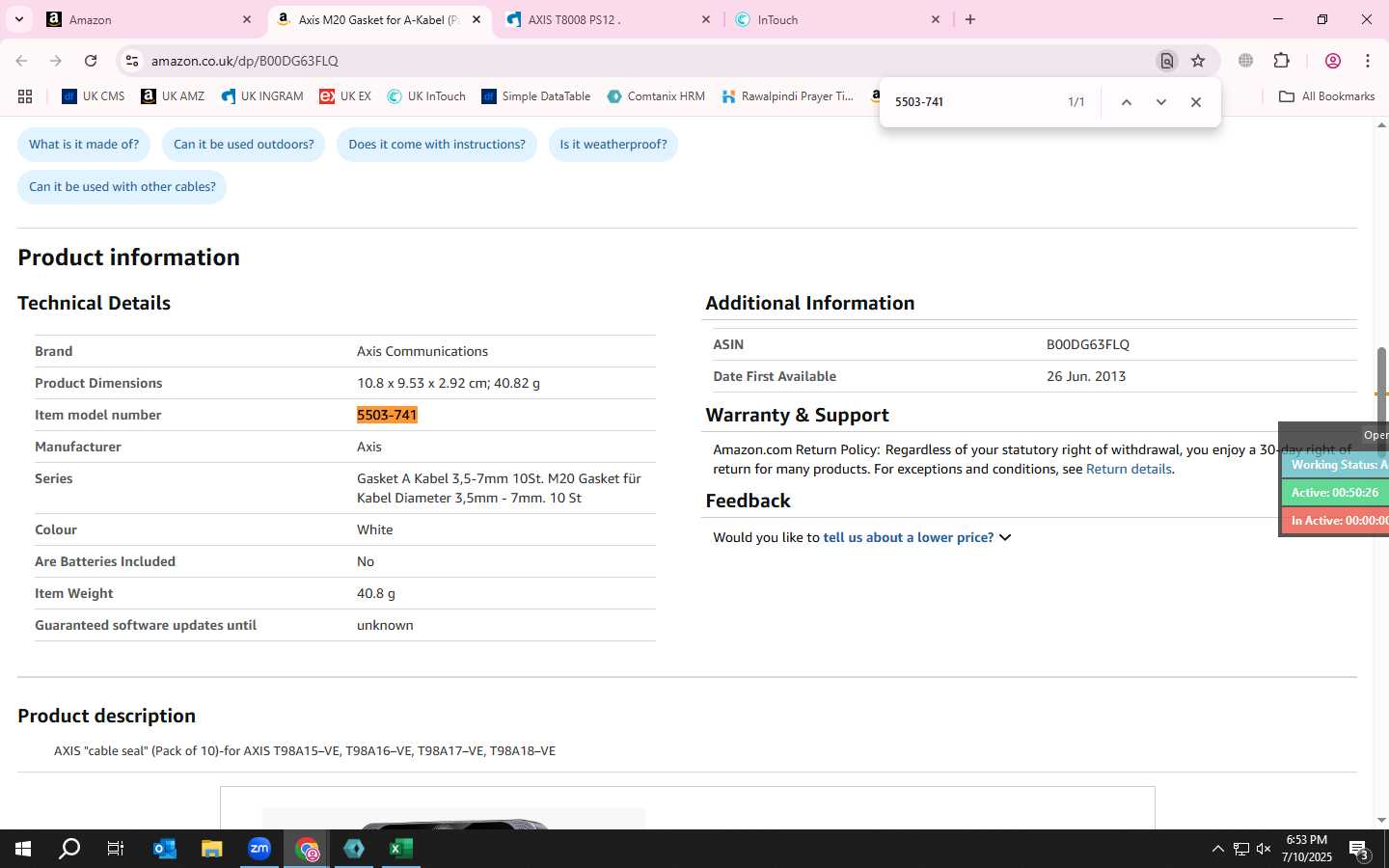Open the Chrome profile icon

1333,61
